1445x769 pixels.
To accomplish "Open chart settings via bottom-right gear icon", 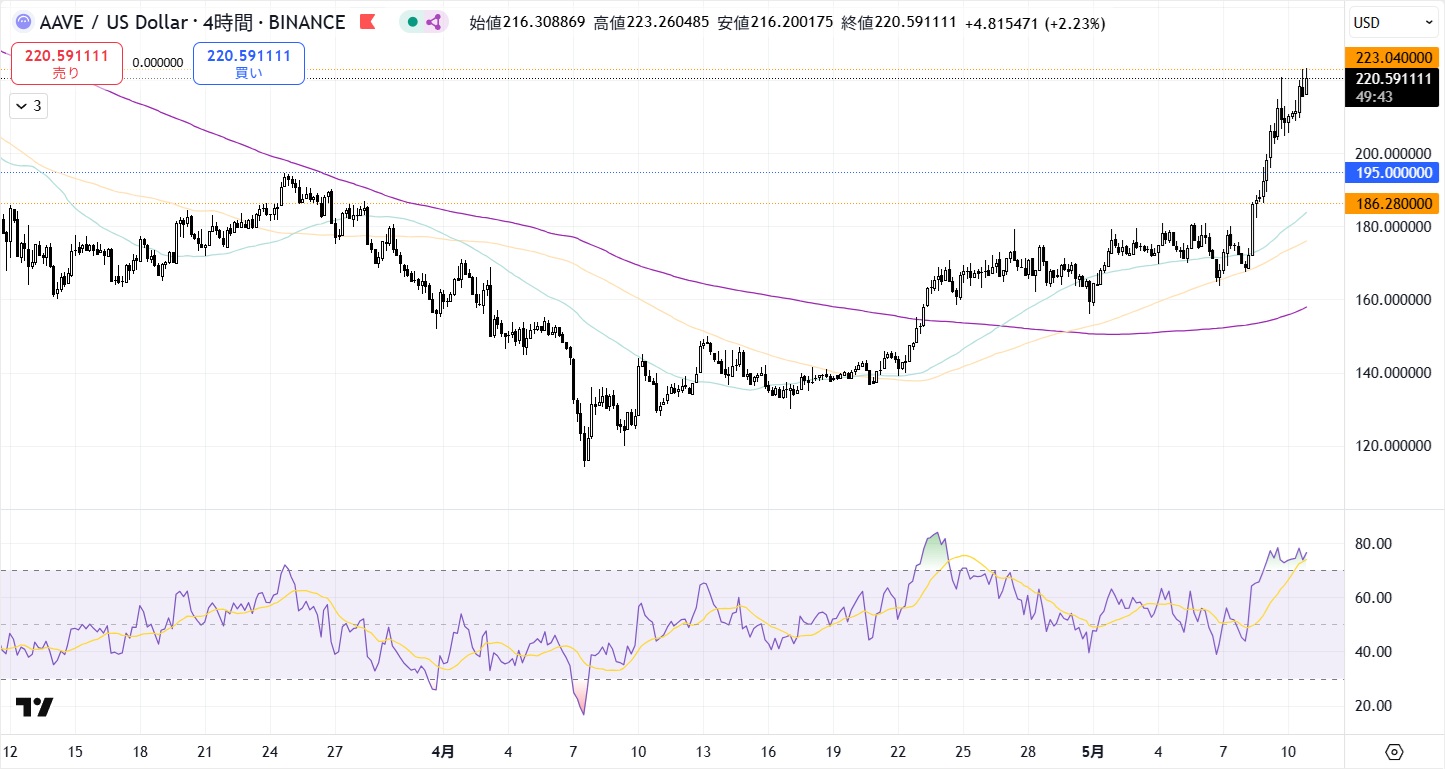I will tap(1395, 751).
